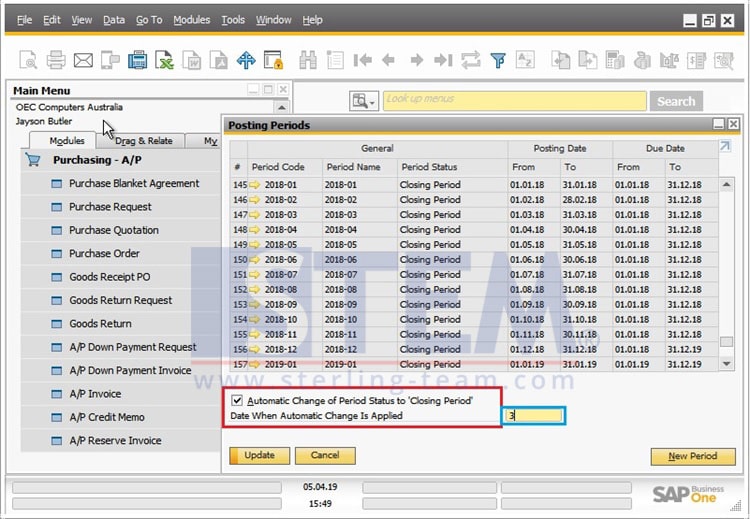Image resolution: width=750 pixels, height=519 pixels.
Task: Open the View menu
Action: coord(81,20)
